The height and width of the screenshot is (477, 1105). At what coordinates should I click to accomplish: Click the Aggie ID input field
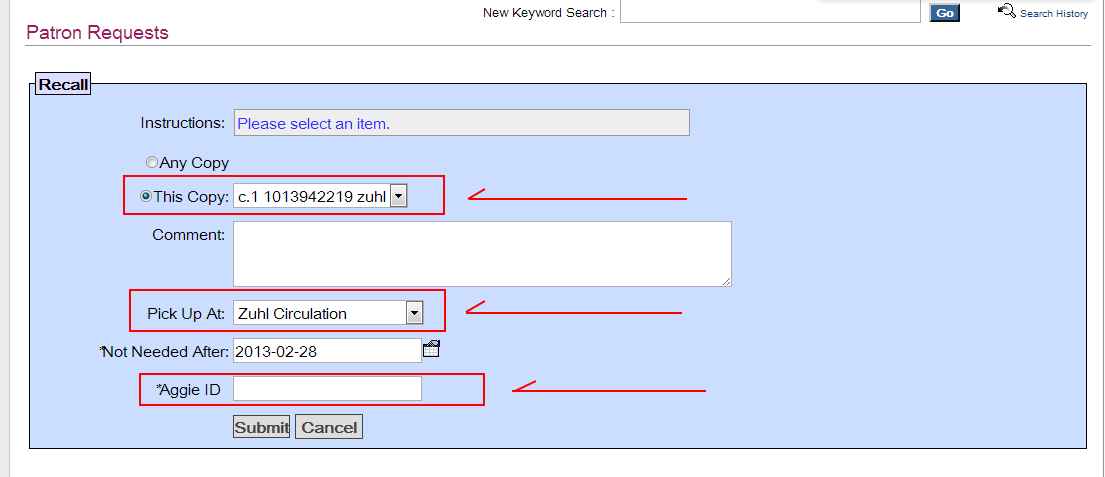click(328, 388)
